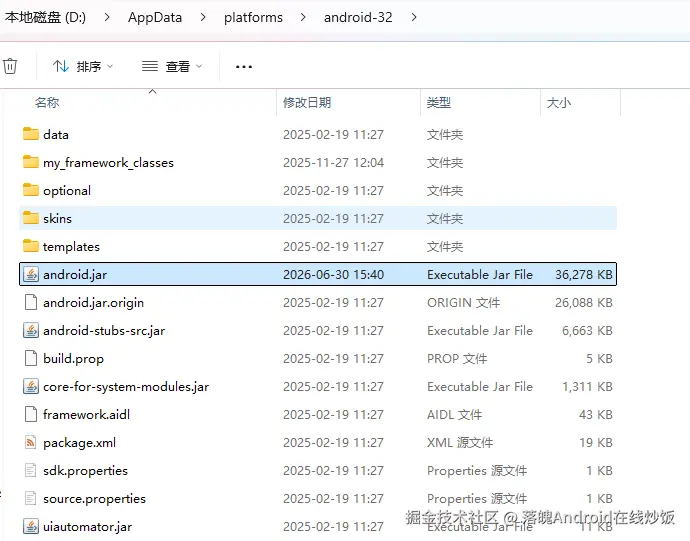This screenshot has width=690, height=541.
Task: Select the skins folder name
Action: [x=57, y=219]
